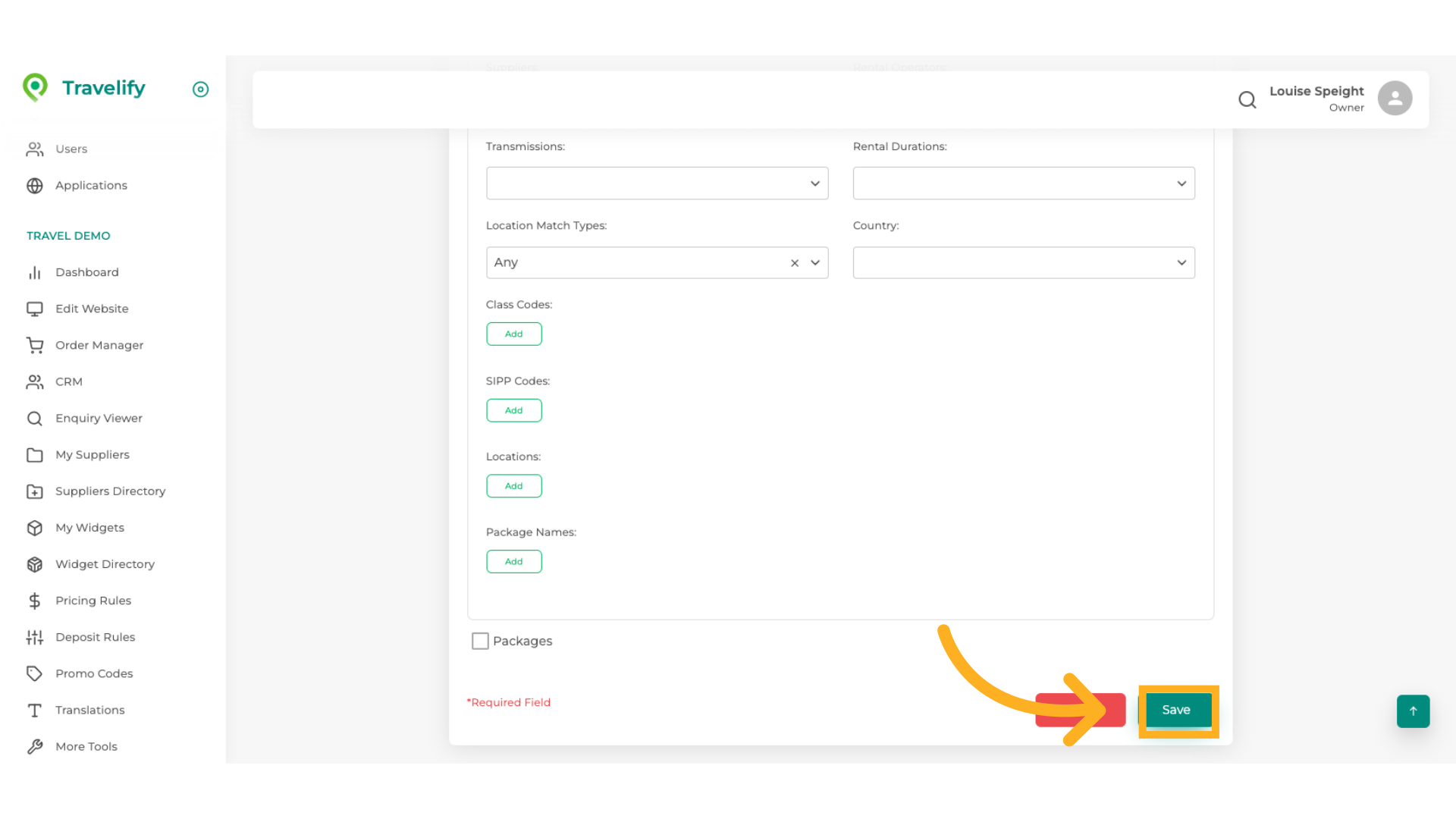1456x819 pixels.
Task: Click the Promo Codes tag icon
Action: point(35,673)
